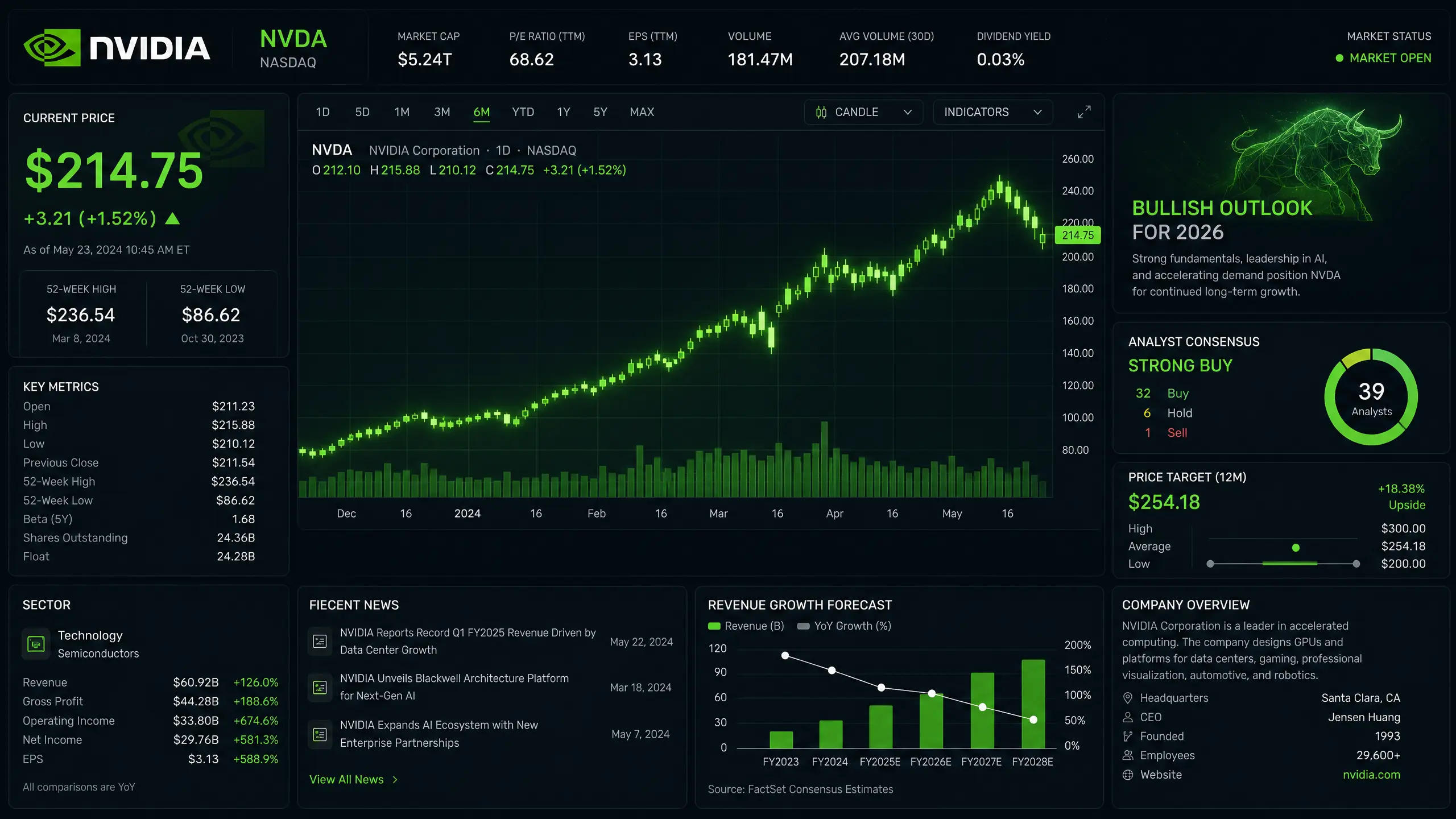Switch chart range to 1D
The image size is (1456, 819).
(323, 112)
